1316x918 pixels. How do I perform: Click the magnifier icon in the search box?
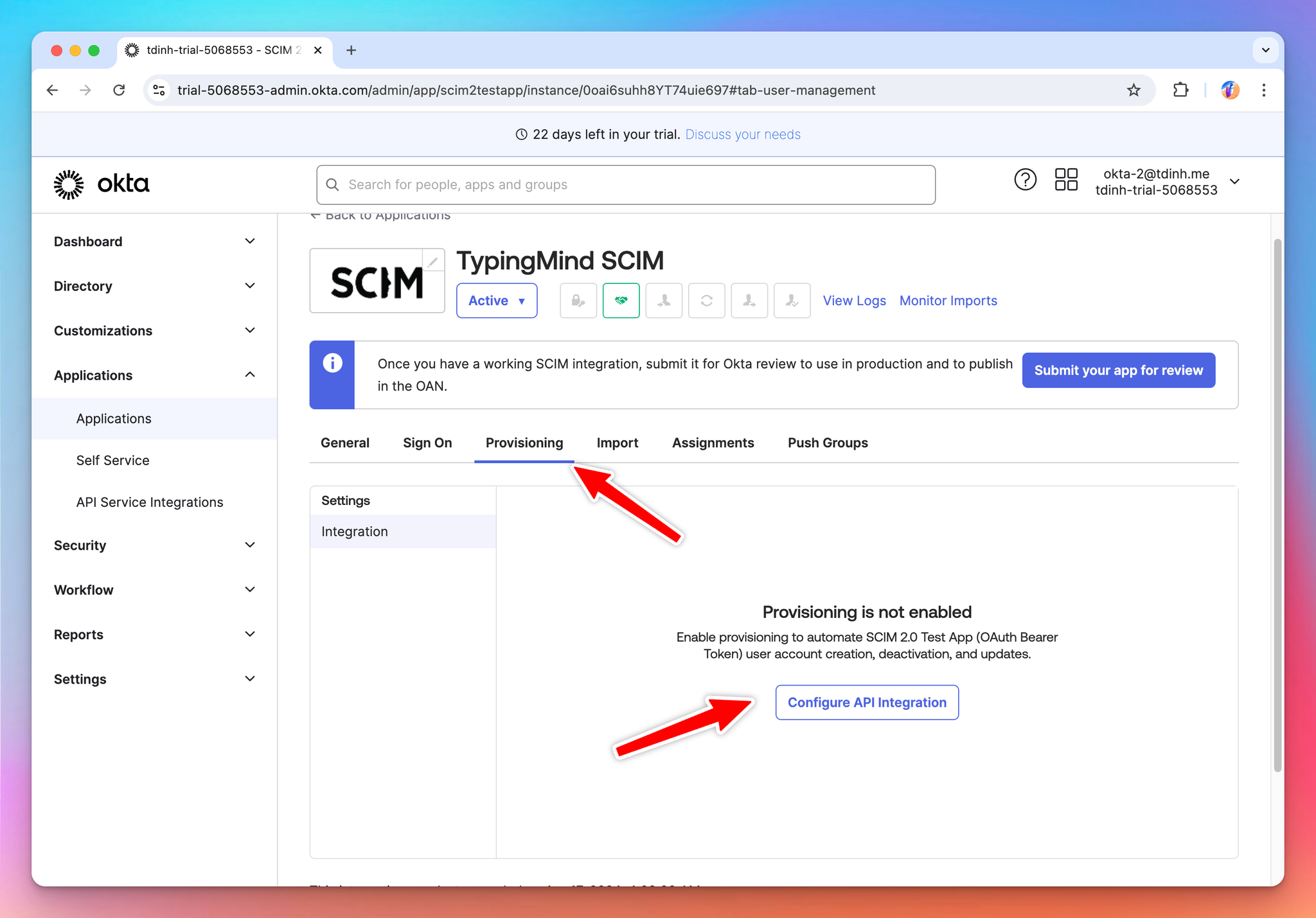pos(332,185)
